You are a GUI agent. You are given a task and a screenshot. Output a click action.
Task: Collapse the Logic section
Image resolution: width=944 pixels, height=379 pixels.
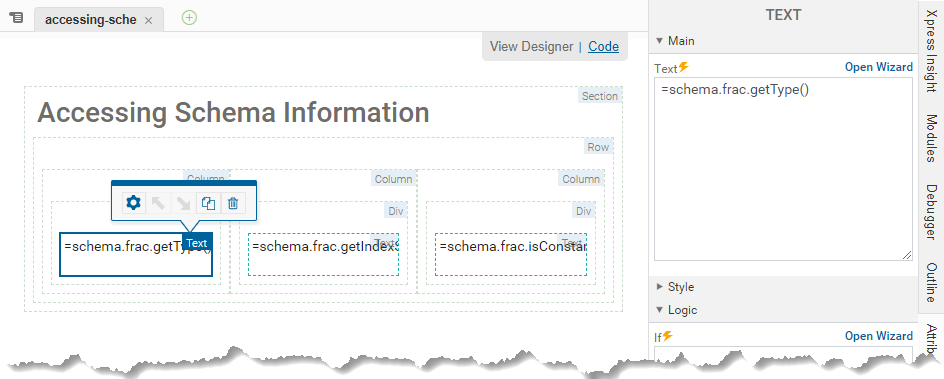[660, 310]
